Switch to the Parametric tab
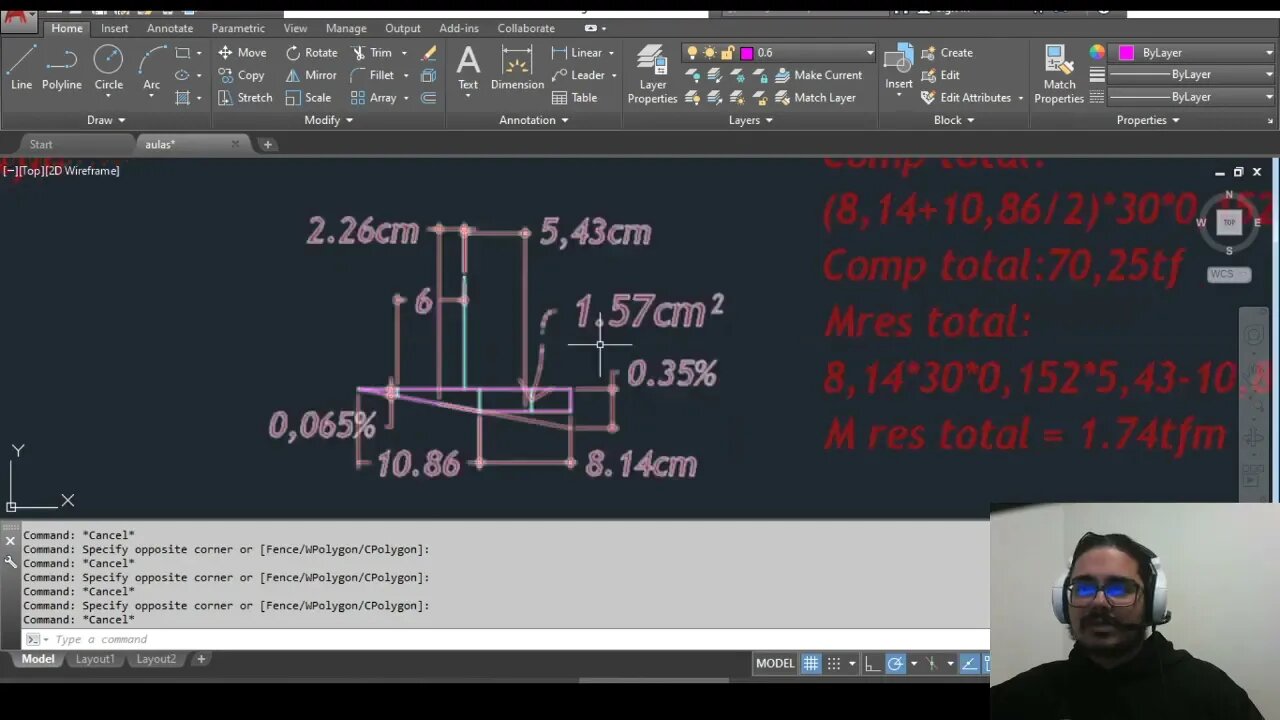 [x=238, y=28]
